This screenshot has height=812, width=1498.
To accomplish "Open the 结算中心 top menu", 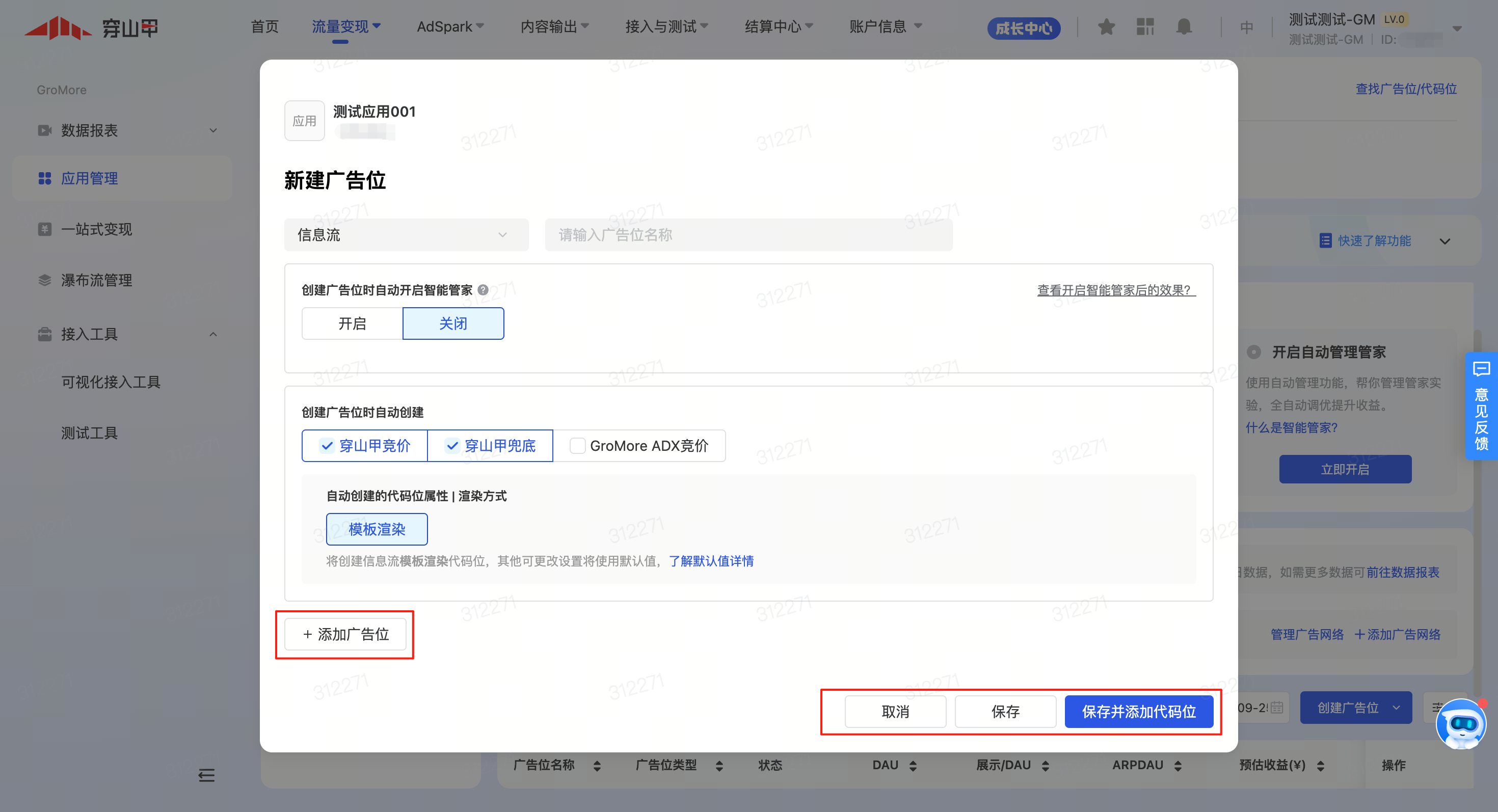I will 778,26.
